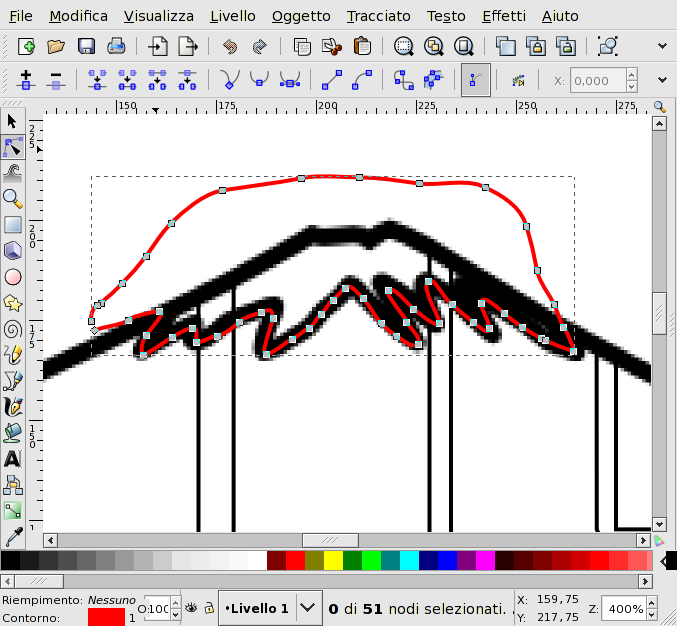
Task: Make selected nodes symmetric
Action: tap(290, 80)
